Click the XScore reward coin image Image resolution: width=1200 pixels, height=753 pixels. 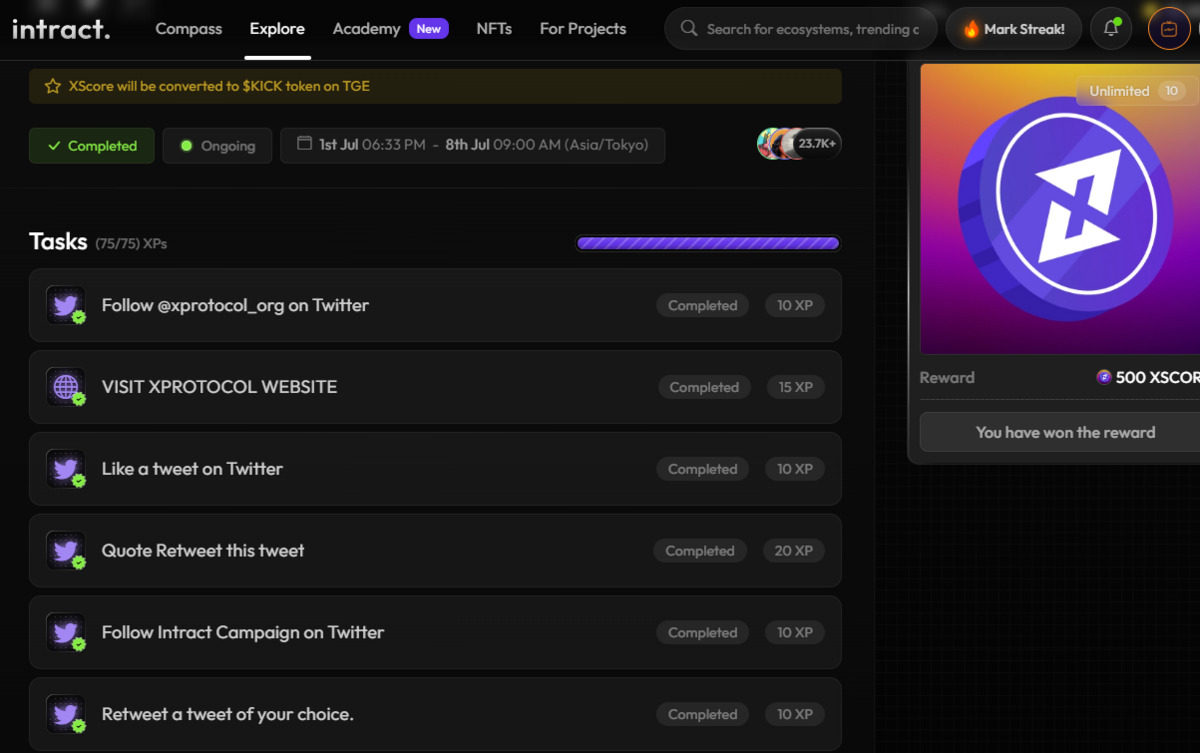point(1060,209)
